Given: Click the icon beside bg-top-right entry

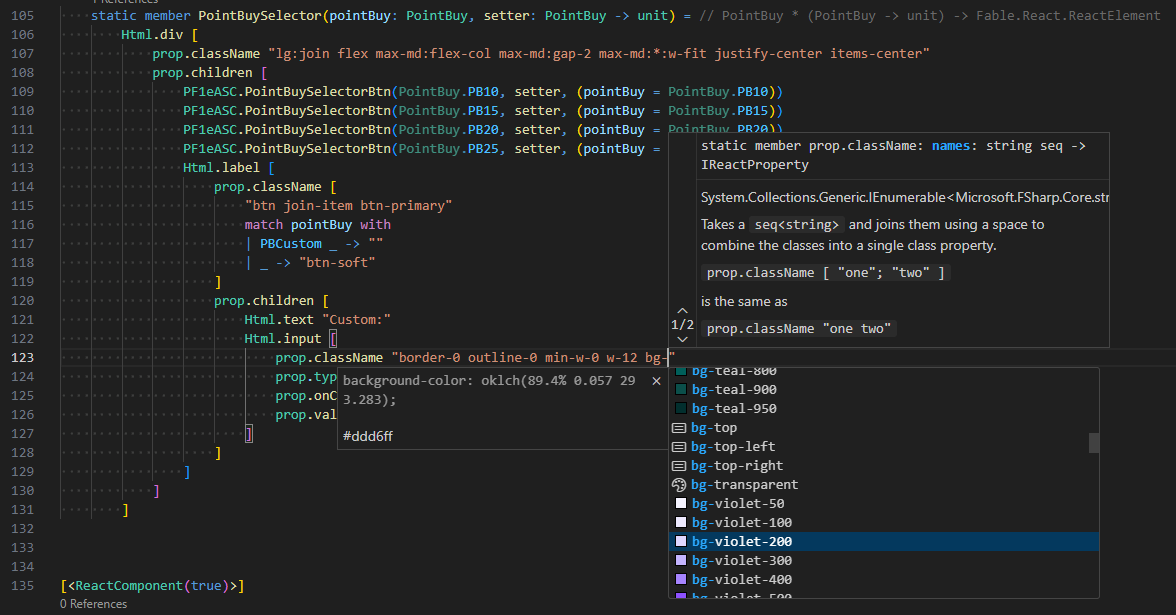Looking at the screenshot, I should pyautogui.click(x=681, y=465).
